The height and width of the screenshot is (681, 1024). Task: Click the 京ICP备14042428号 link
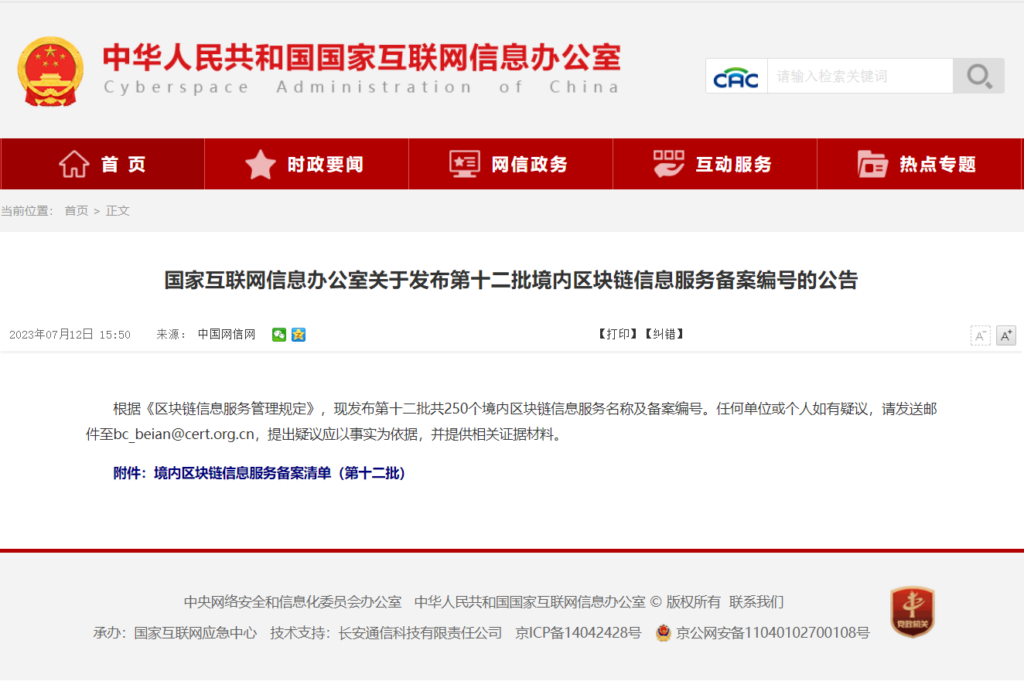578,633
